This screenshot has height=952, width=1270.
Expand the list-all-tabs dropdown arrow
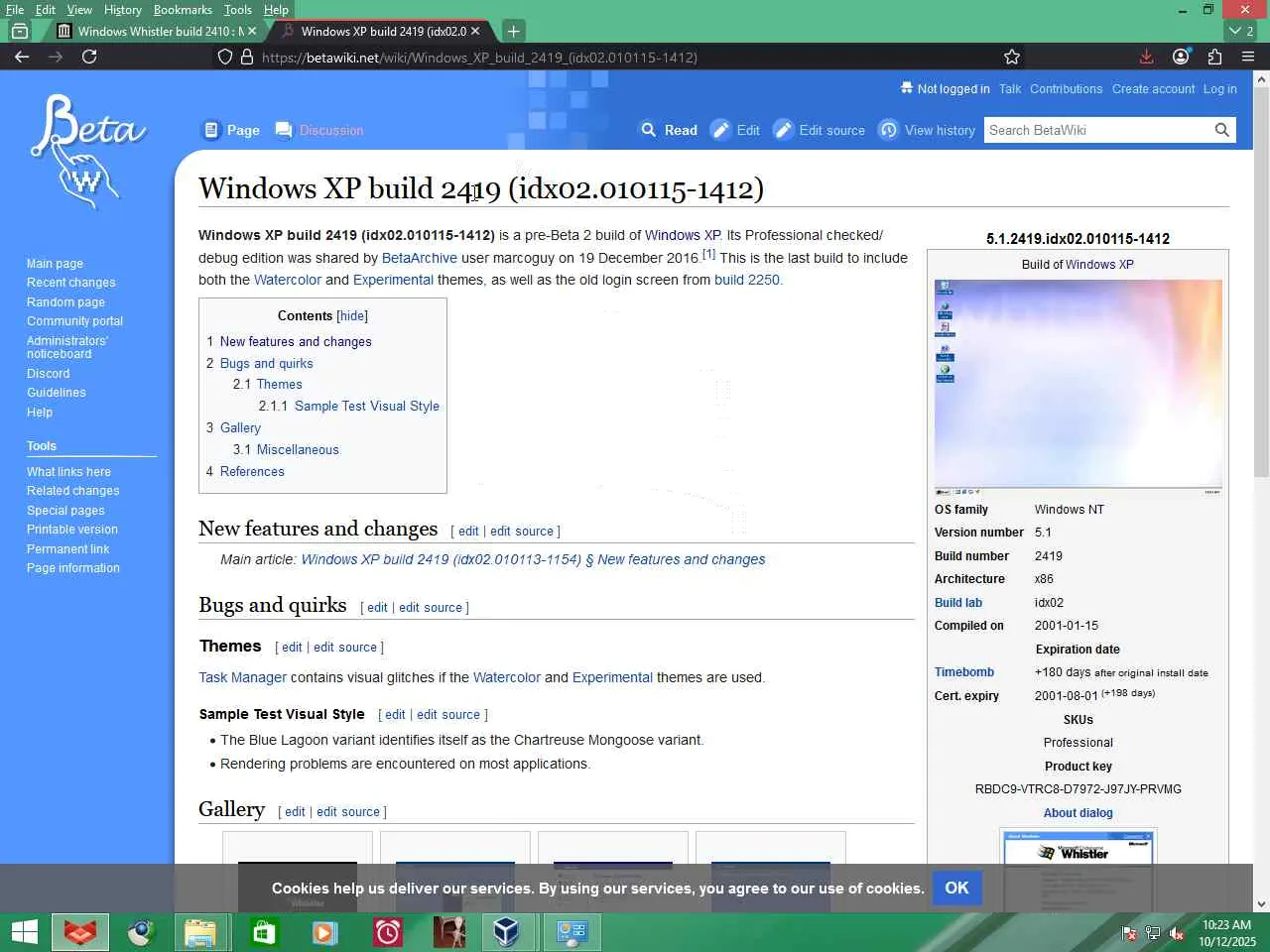click(1241, 31)
